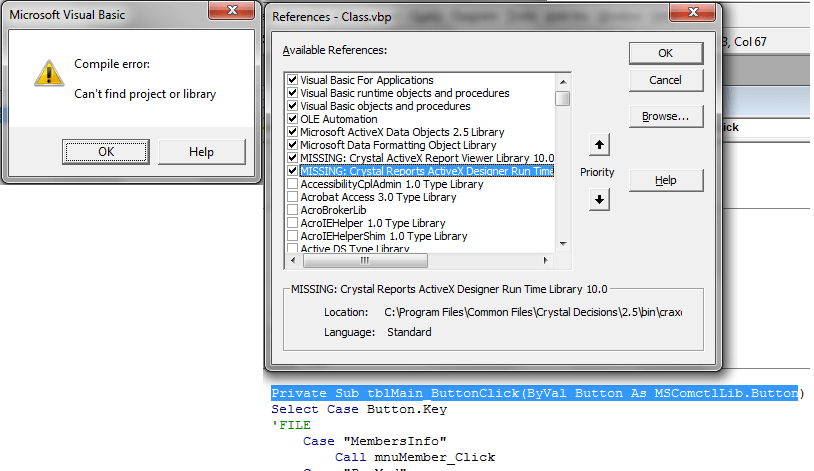Click the 'FILE comment line in code

point(291,425)
